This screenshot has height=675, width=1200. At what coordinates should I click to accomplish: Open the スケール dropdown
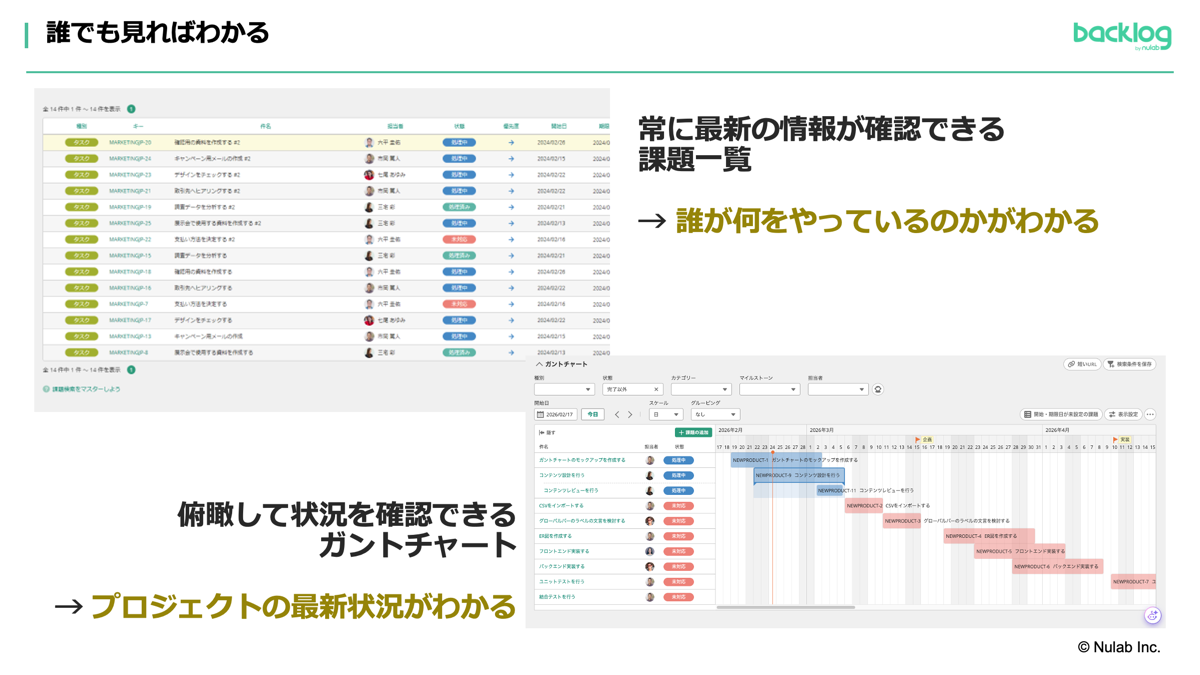tap(665, 414)
